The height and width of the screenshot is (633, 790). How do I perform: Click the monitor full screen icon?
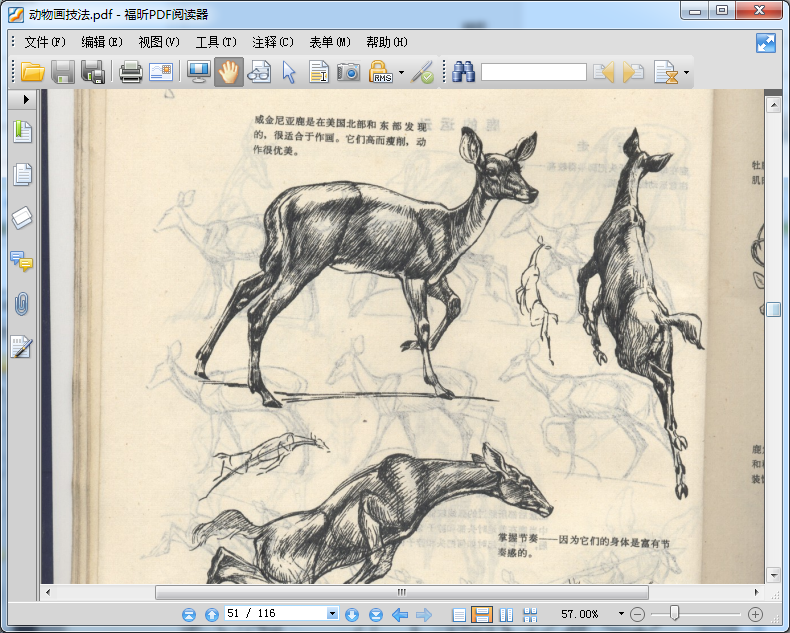[x=199, y=72]
